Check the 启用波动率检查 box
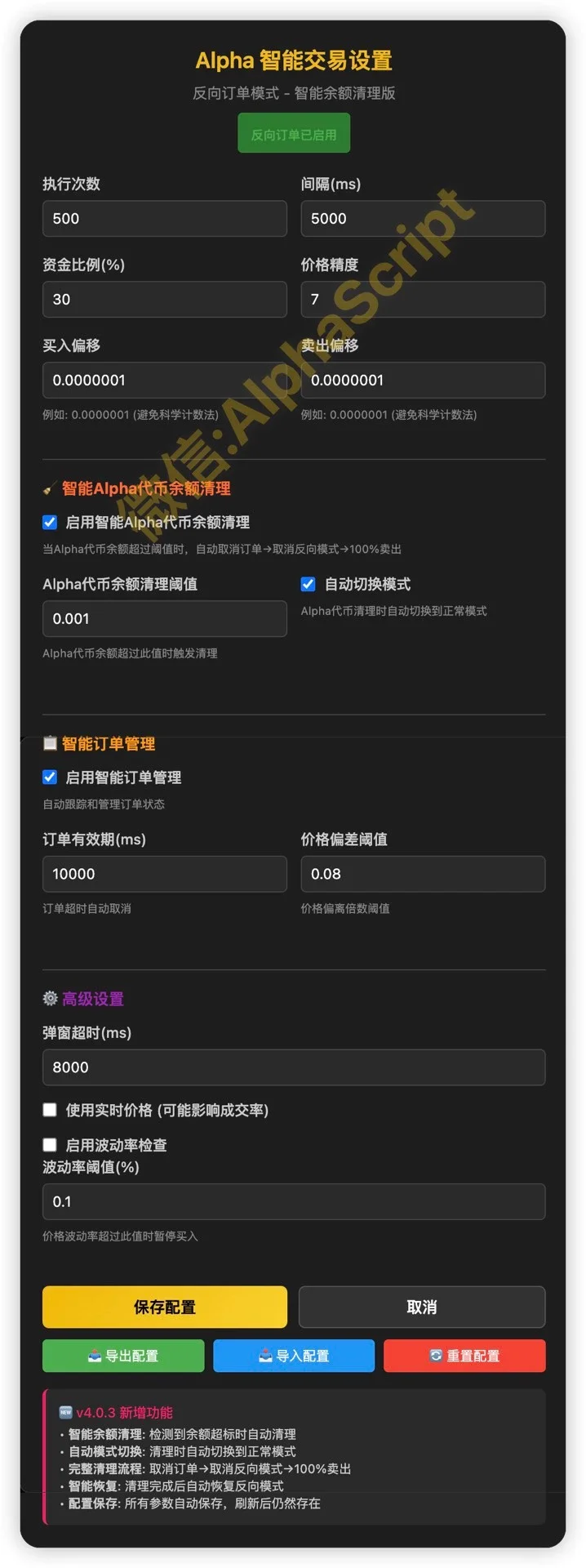Image resolution: width=586 pixels, height=1568 pixels. pyautogui.click(x=50, y=1144)
